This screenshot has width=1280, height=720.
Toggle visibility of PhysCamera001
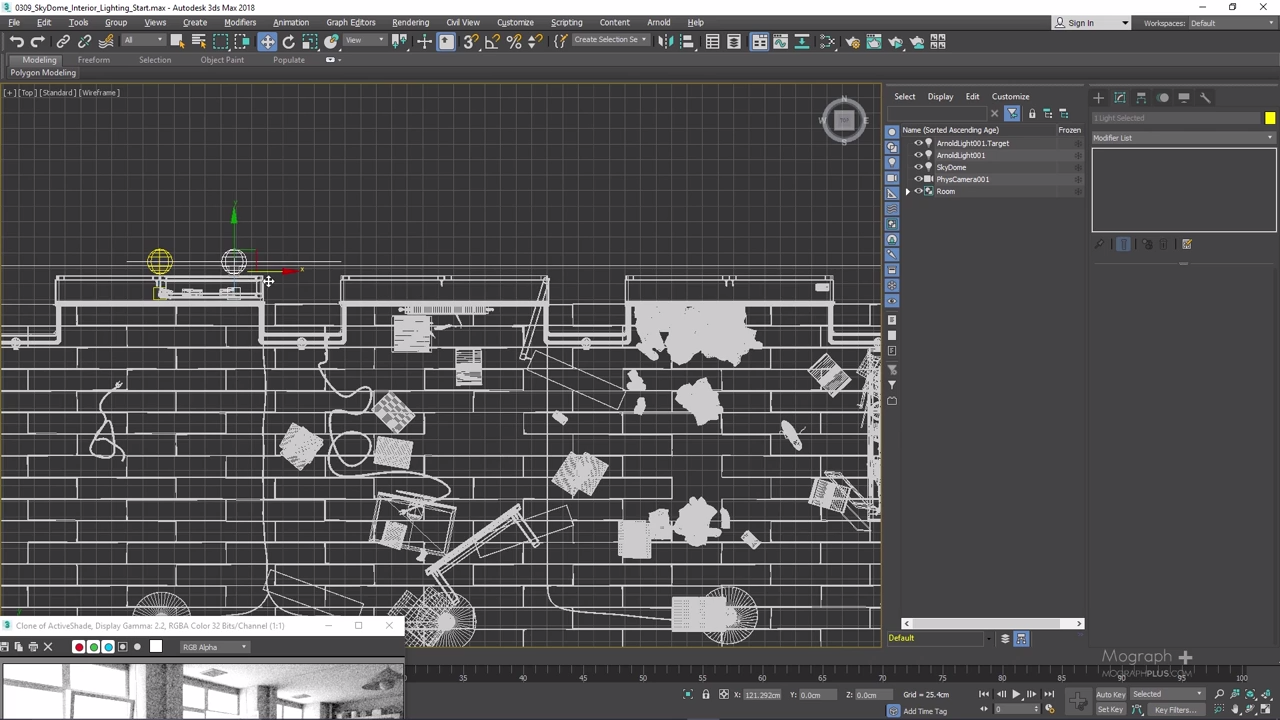918,179
